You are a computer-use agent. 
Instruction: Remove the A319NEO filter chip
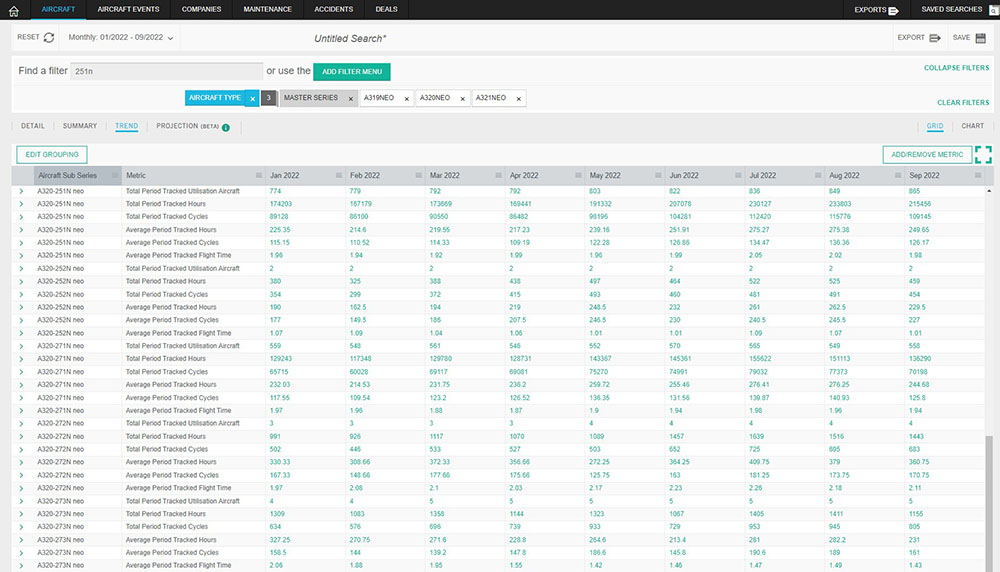406,98
